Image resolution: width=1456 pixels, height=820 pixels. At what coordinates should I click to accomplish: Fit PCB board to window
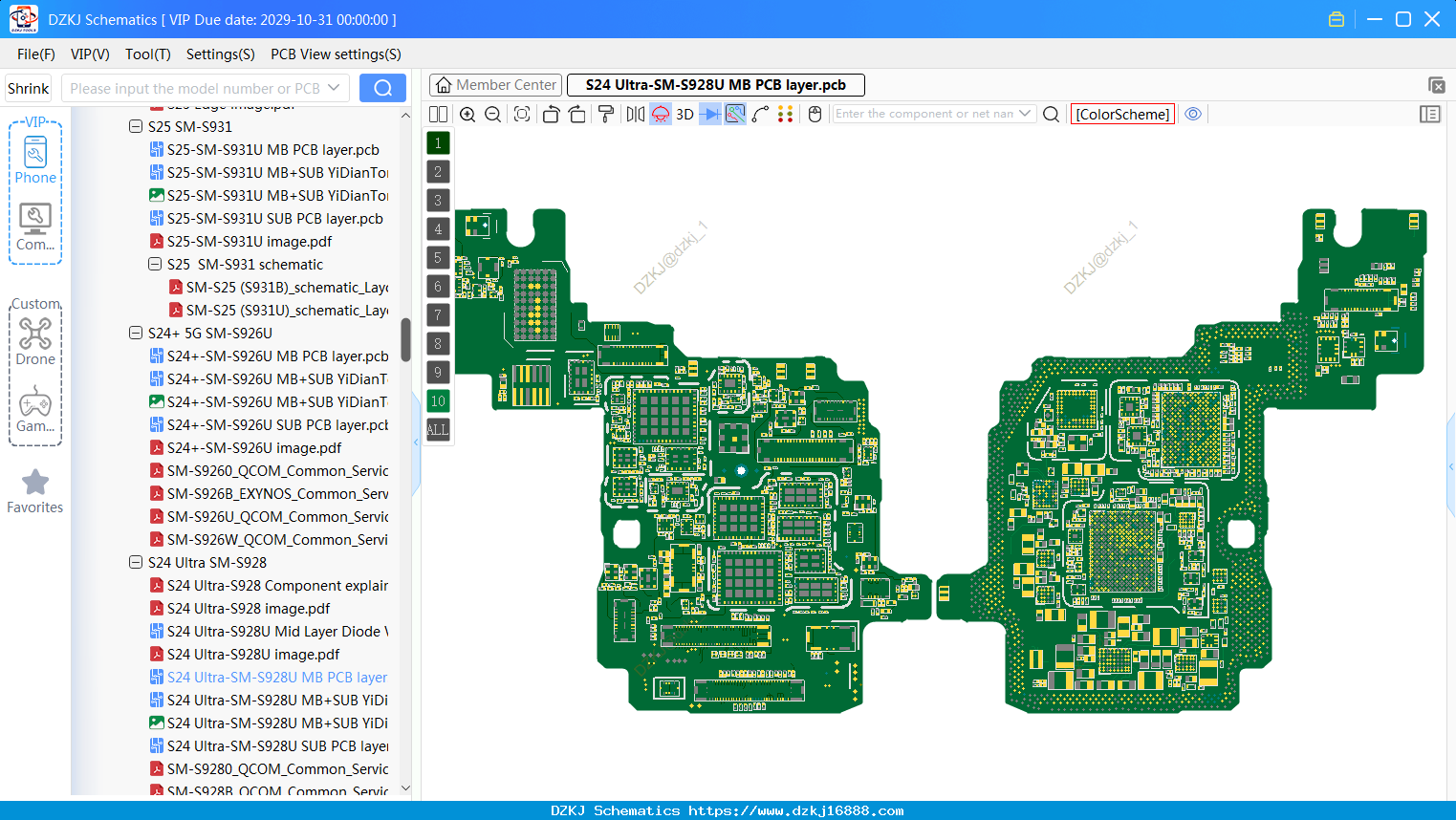522,114
